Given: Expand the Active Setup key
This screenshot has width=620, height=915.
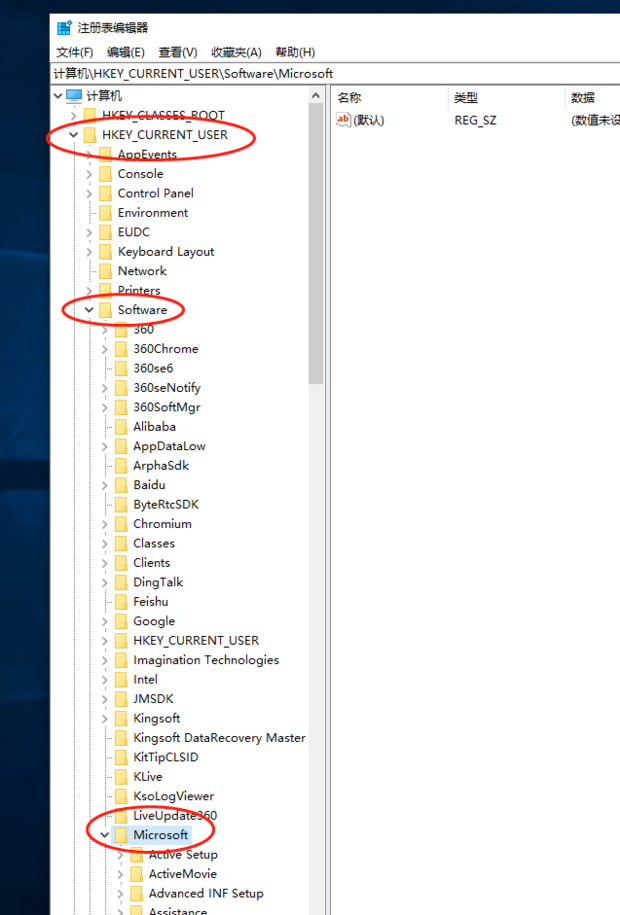Looking at the screenshot, I should [121, 855].
